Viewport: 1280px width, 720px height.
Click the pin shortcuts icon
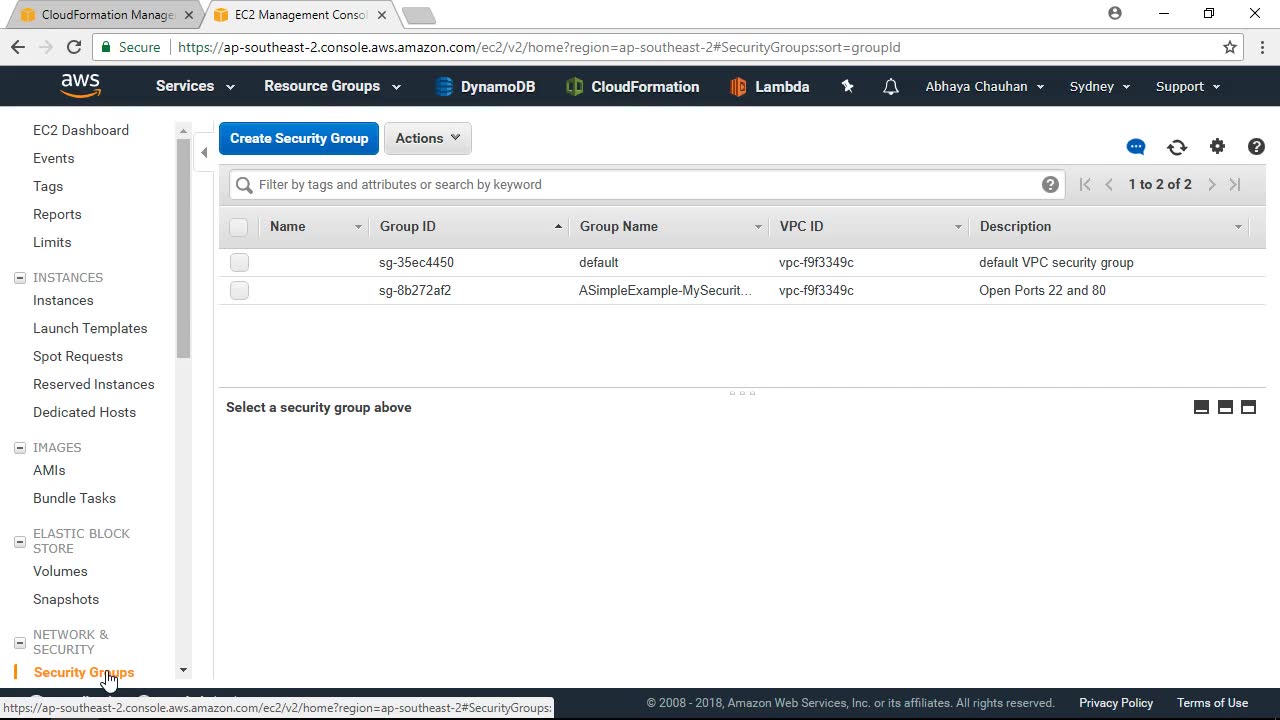pos(848,87)
